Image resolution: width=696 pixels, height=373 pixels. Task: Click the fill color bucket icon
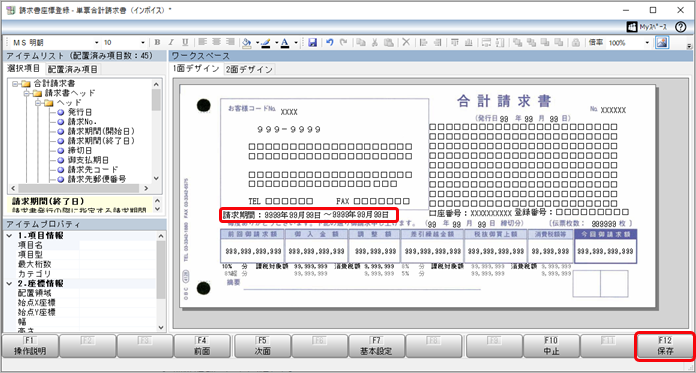[247, 43]
